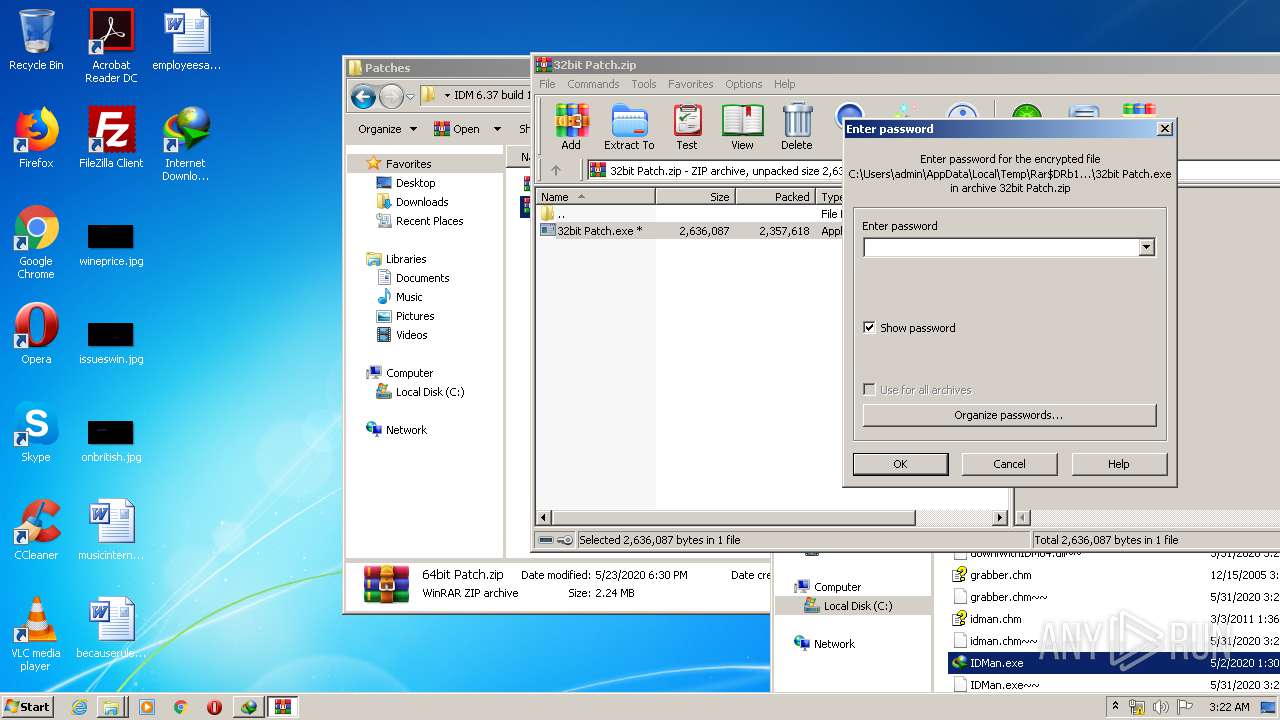Sort by the Name column header
The width and height of the screenshot is (1280, 720).
(x=596, y=197)
